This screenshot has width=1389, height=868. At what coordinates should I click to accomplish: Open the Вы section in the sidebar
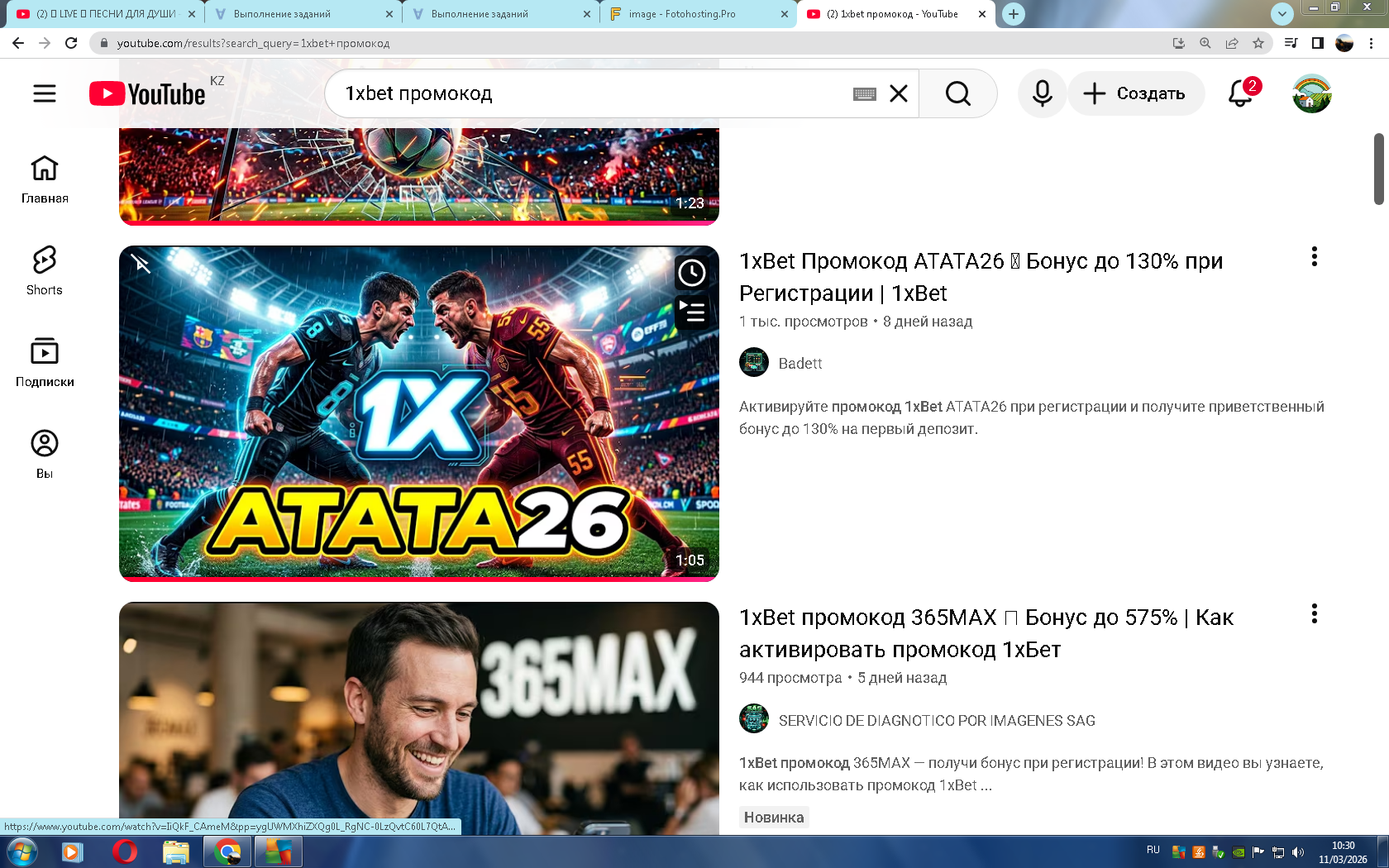pyautogui.click(x=45, y=455)
